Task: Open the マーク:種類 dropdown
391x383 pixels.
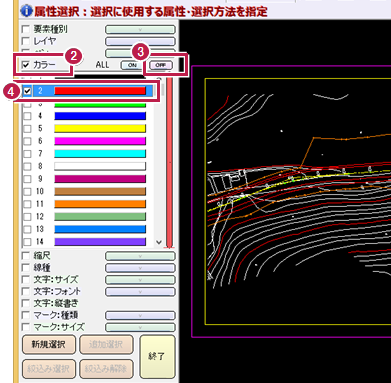Action: 140,315
